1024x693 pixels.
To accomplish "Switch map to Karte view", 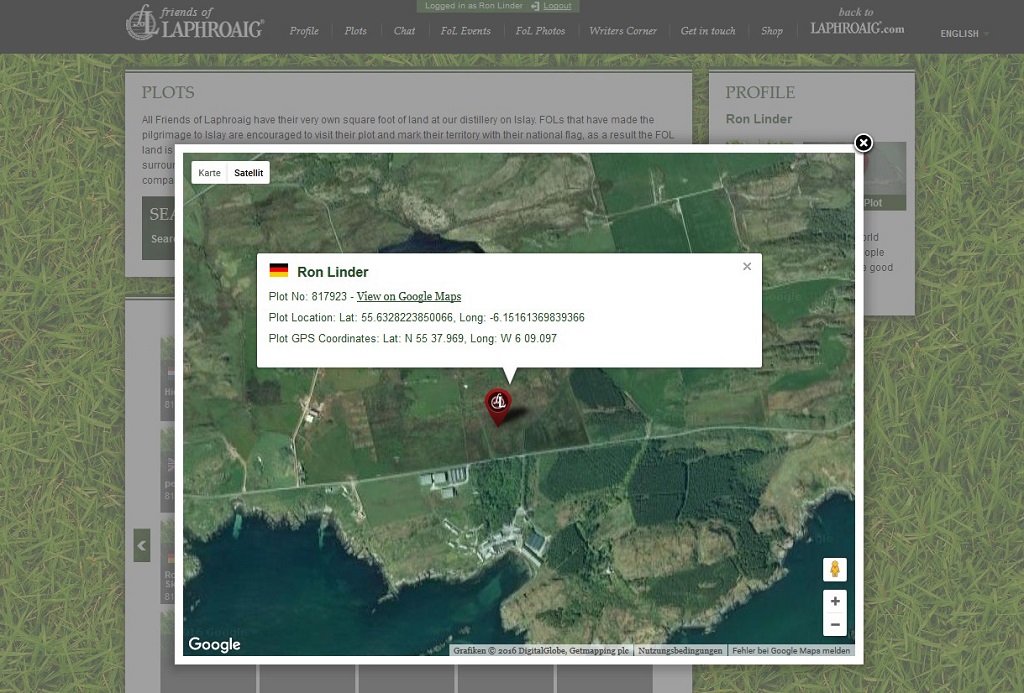I will point(209,173).
